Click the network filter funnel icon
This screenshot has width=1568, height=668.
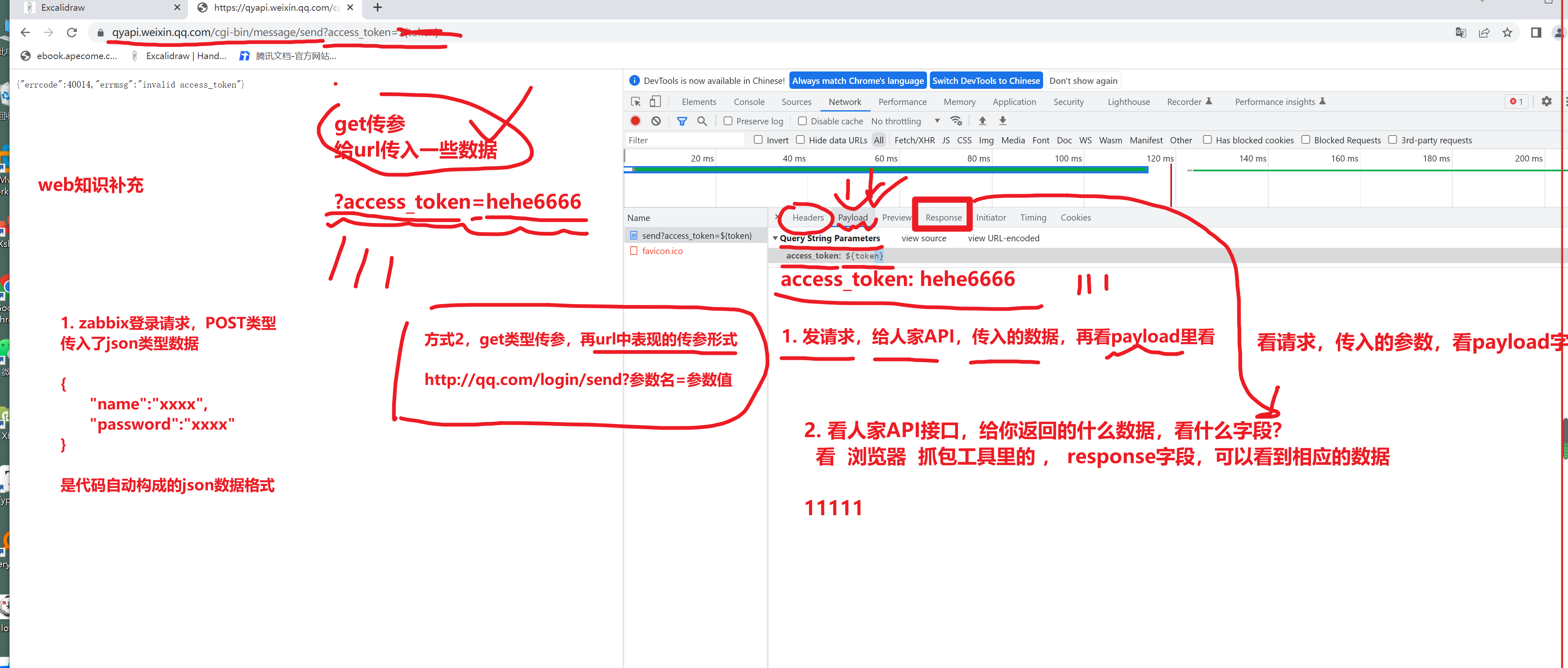tap(682, 121)
